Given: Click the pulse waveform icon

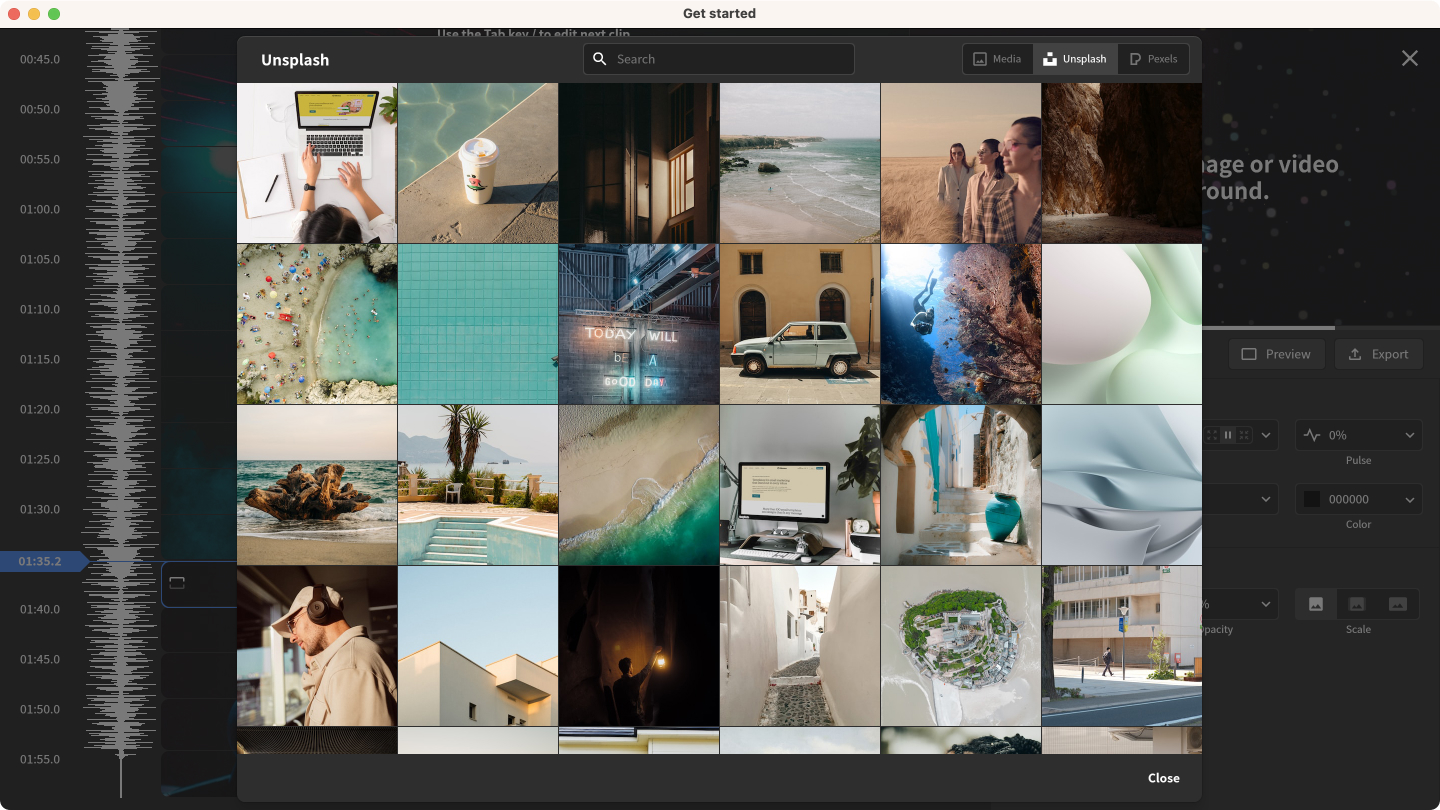Looking at the screenshot, I should pyautogui.click(x=1312, y=435).
